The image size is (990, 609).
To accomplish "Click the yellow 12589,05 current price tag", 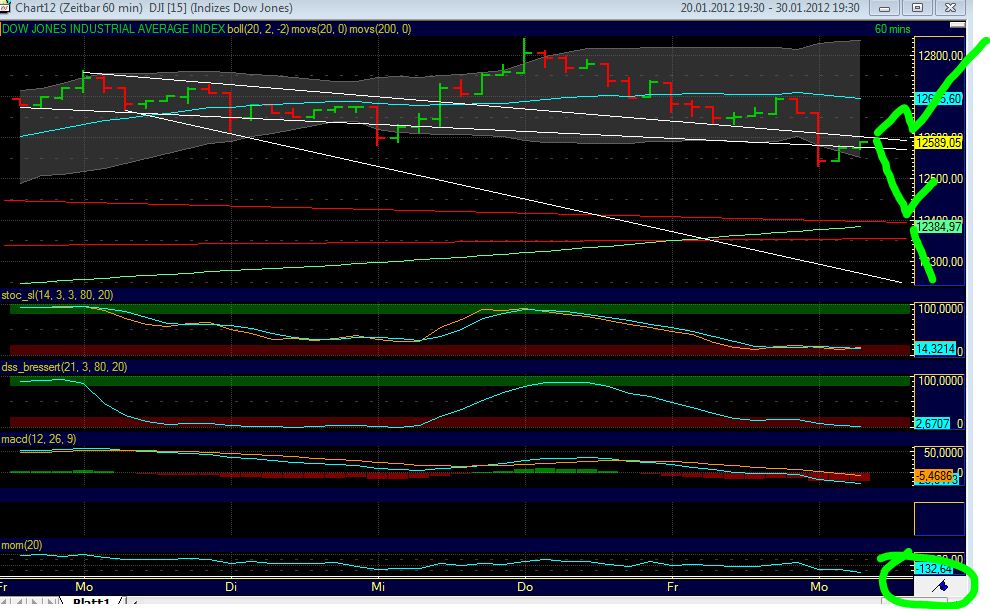I will click(x=938, y=143).
